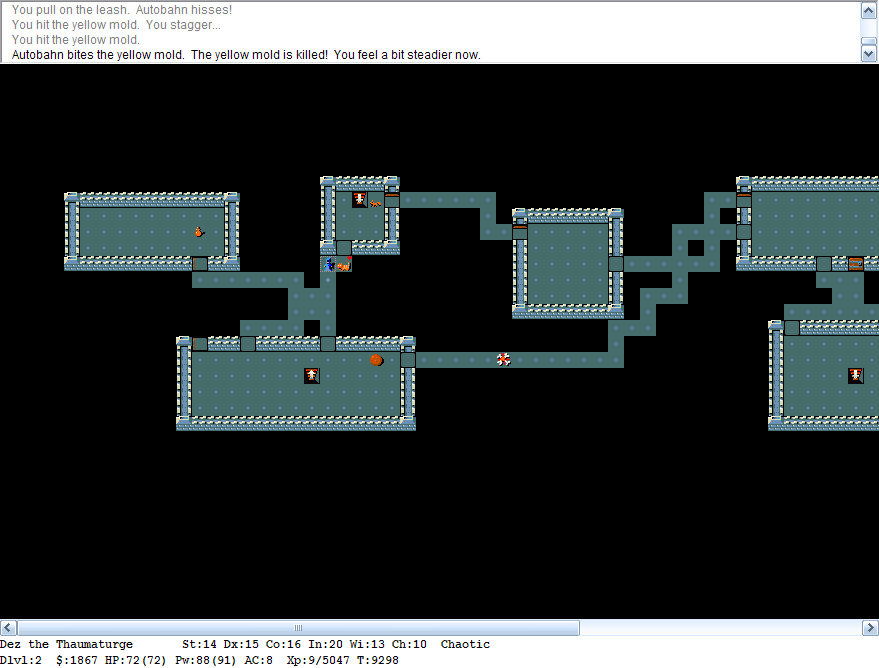The height and width of the screenshot is (668, 879).
Task: Click the brown boulder in the bottom room
Action: coord(377,360)
